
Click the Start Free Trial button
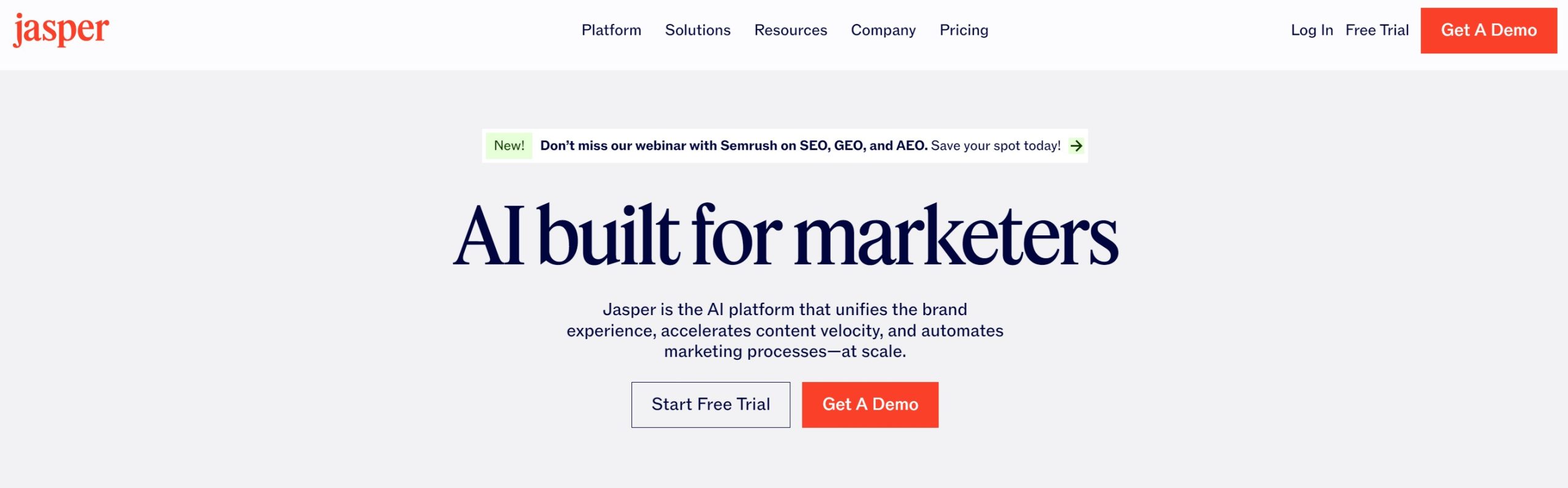[x=710, y=404]
